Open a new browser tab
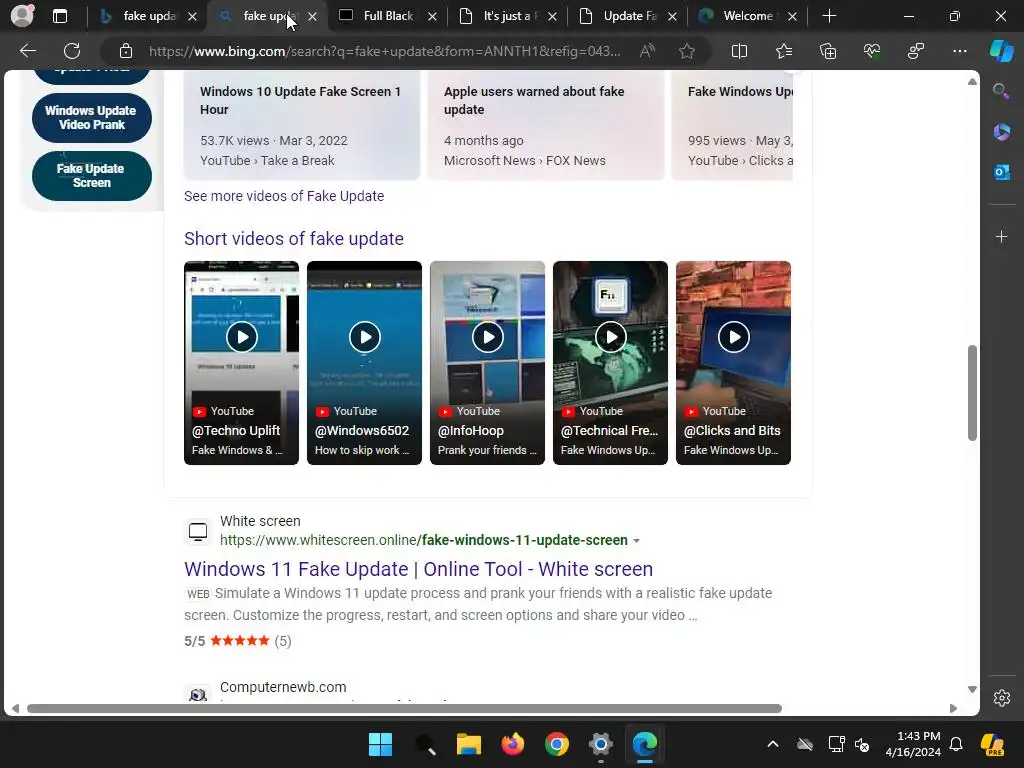The height and width of the screenshot is (768, 1024). coord(829,16)
